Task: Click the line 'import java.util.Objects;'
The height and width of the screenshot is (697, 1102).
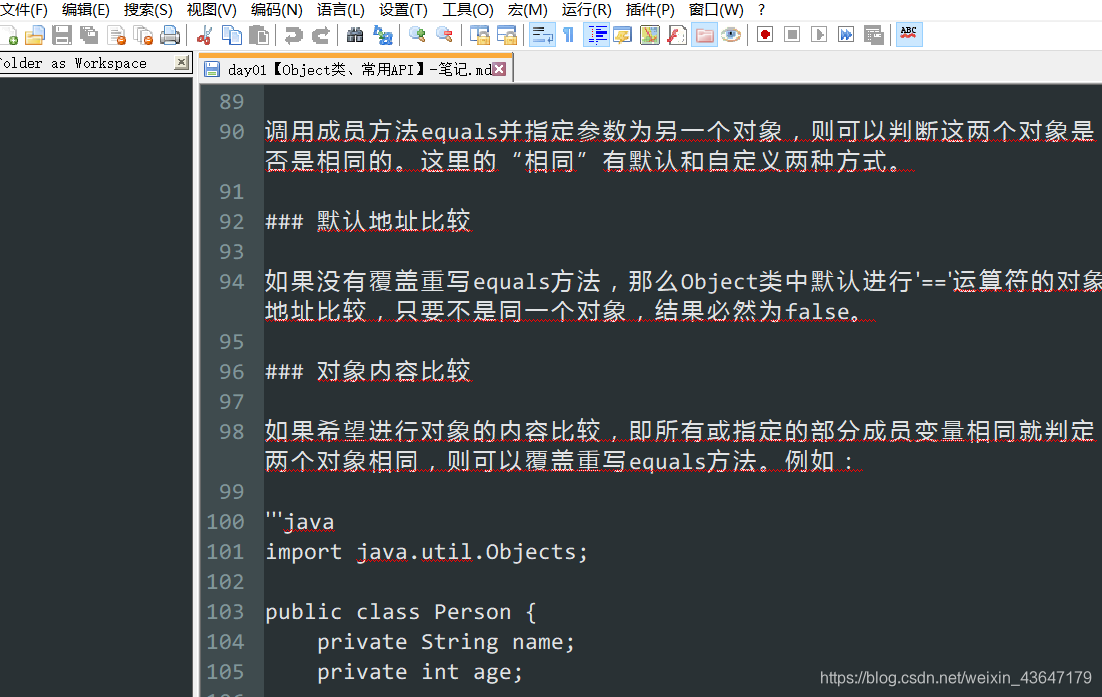Action: (x=426, y=552)
